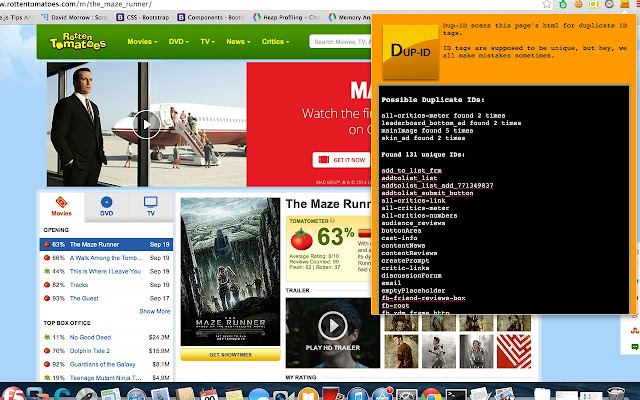Expand the TV navigation menu
Image resolution: width=640 pixels, height=400 pixels.
tap(207, 42)
